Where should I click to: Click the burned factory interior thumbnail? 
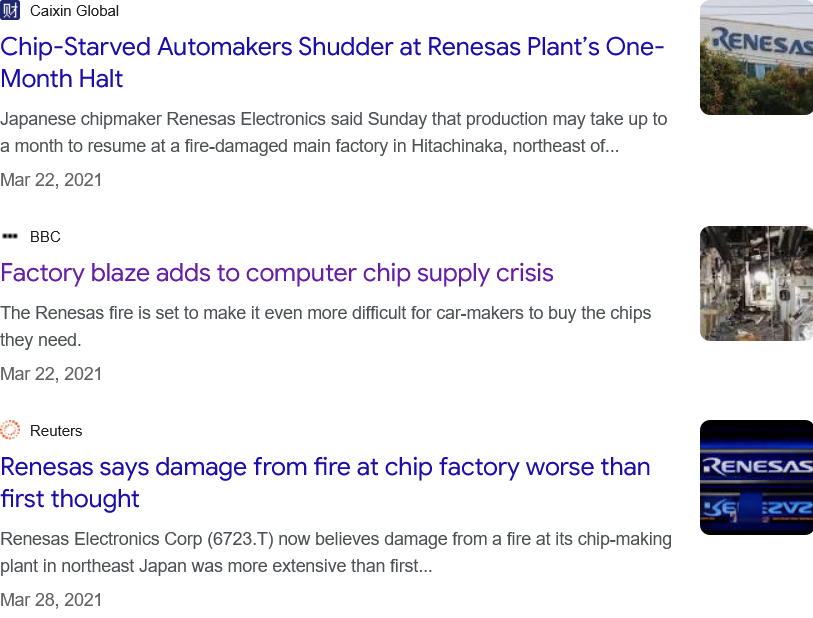coord(756,283)
